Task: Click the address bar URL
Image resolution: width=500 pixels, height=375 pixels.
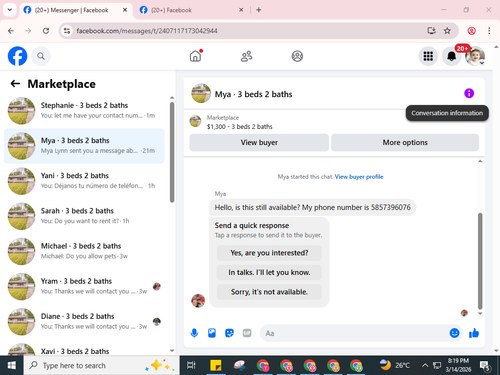Action: [x=147, y=31]
